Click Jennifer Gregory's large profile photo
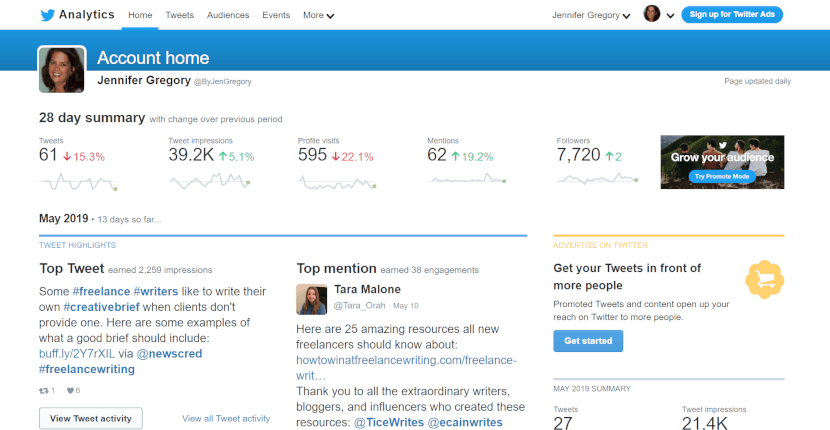The image size is (830, 430). click(61, 69)
